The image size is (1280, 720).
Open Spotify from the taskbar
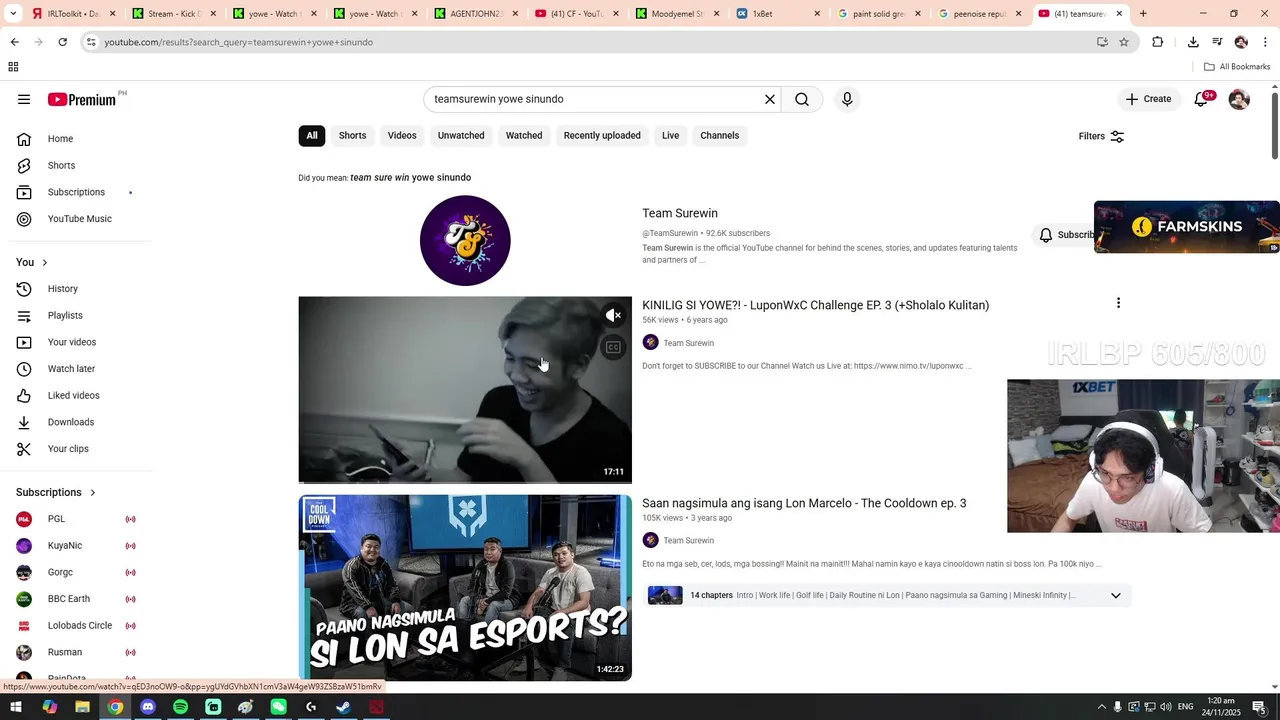pyautogui.click(x=180, y=707)
